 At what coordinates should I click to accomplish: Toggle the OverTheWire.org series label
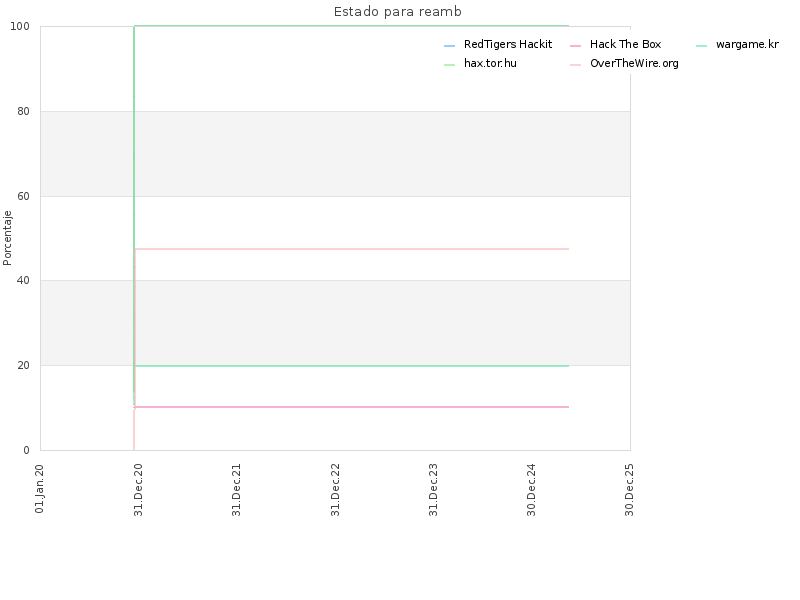[x=634, y=63]
